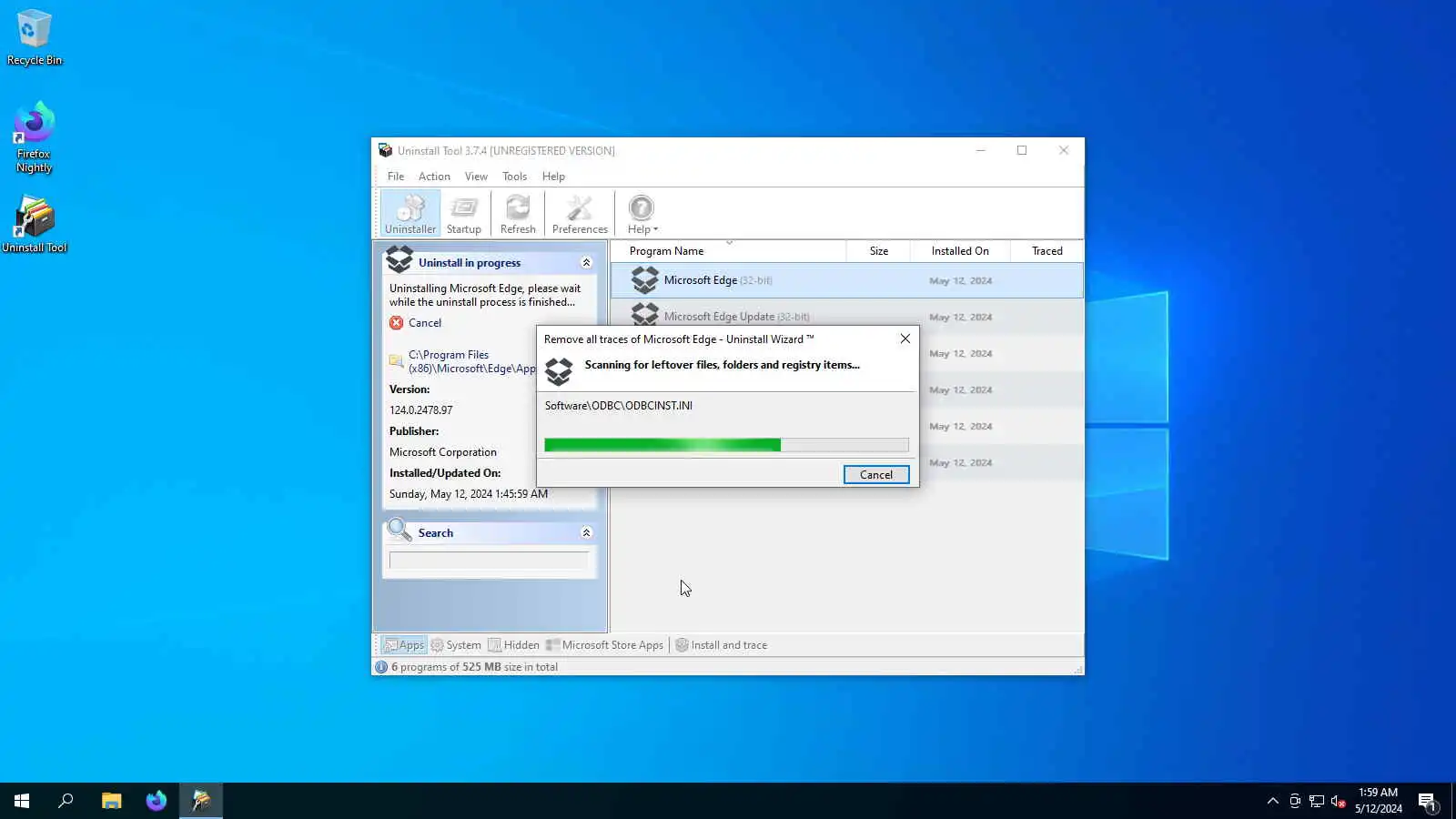Open taskbar Search

click(x=66, y=801)
